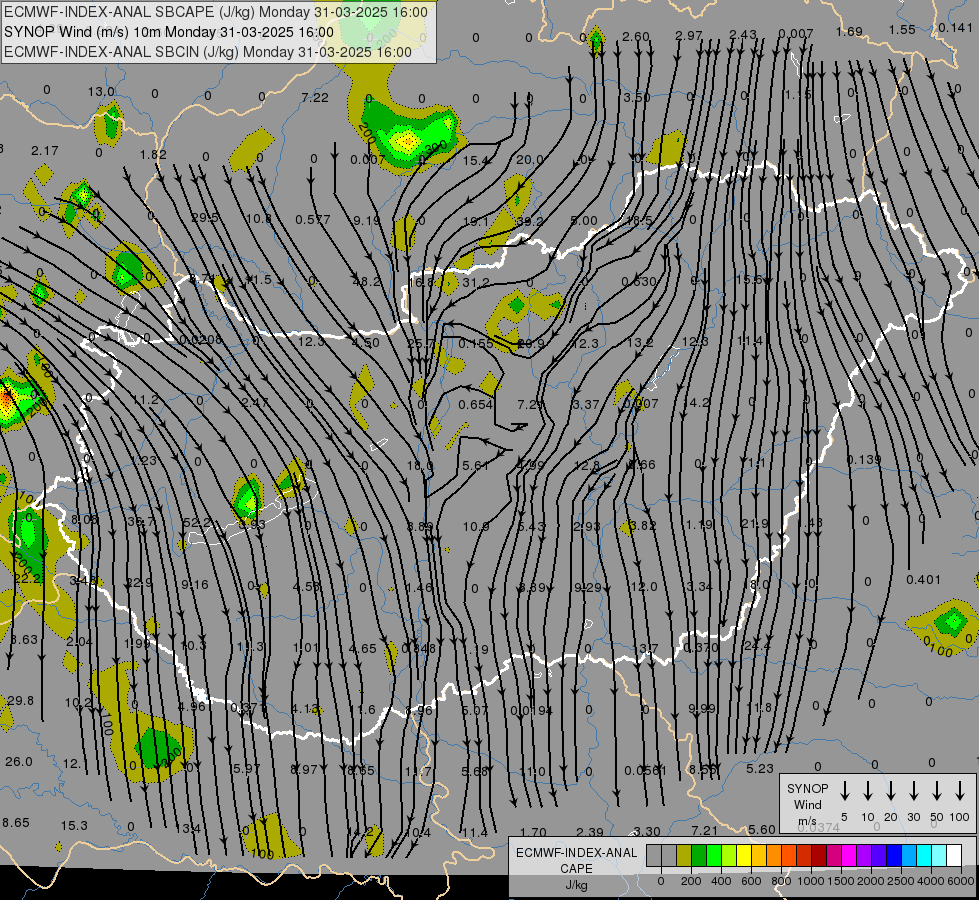This screenshot has width=979, height=900.
Task: Click the wind legend arrow above 10
Action: [868, 791]
